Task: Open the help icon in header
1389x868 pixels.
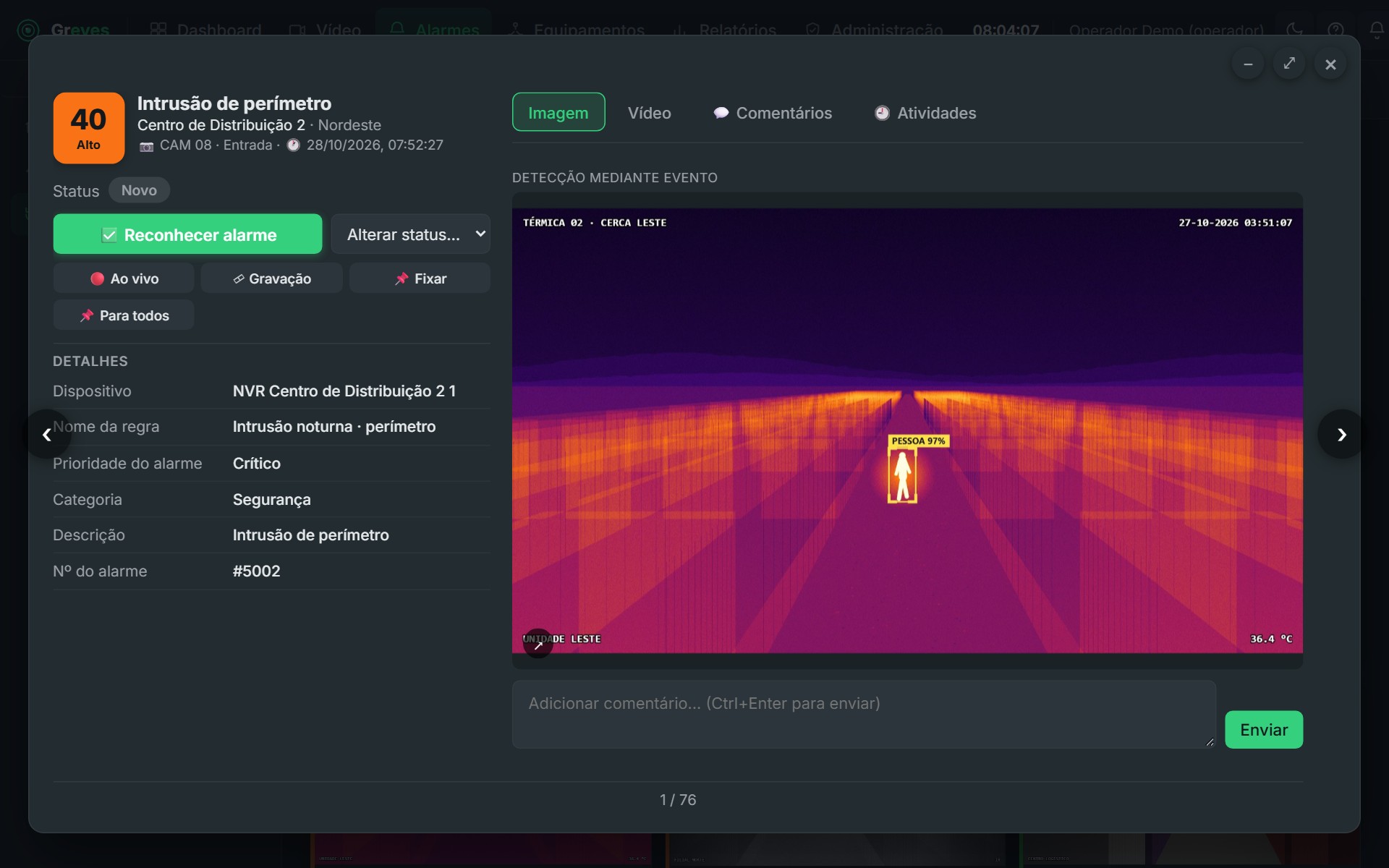Action: pyautogui.click(x=1335, y=30)
